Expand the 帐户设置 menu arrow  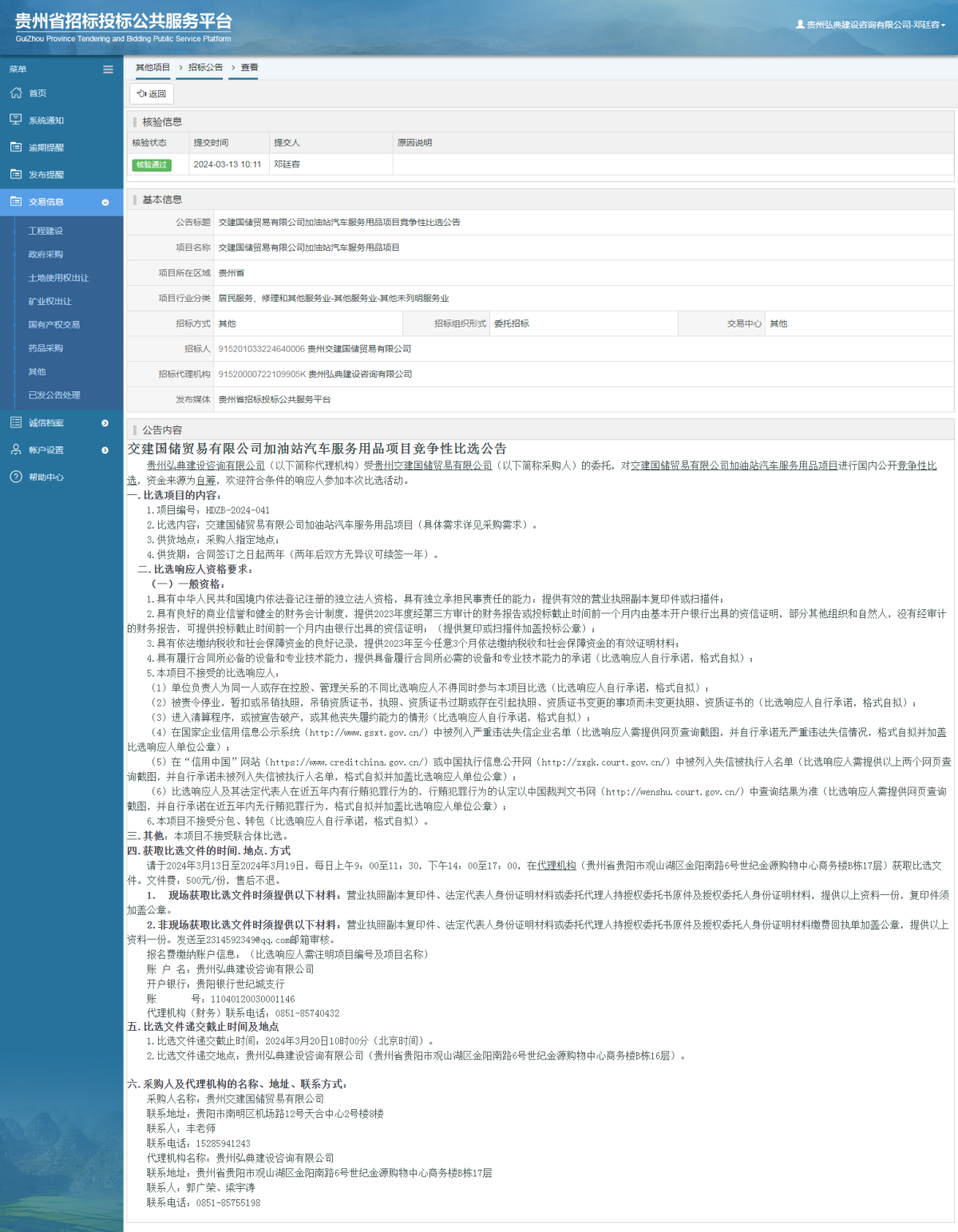(x=105, y=450)
